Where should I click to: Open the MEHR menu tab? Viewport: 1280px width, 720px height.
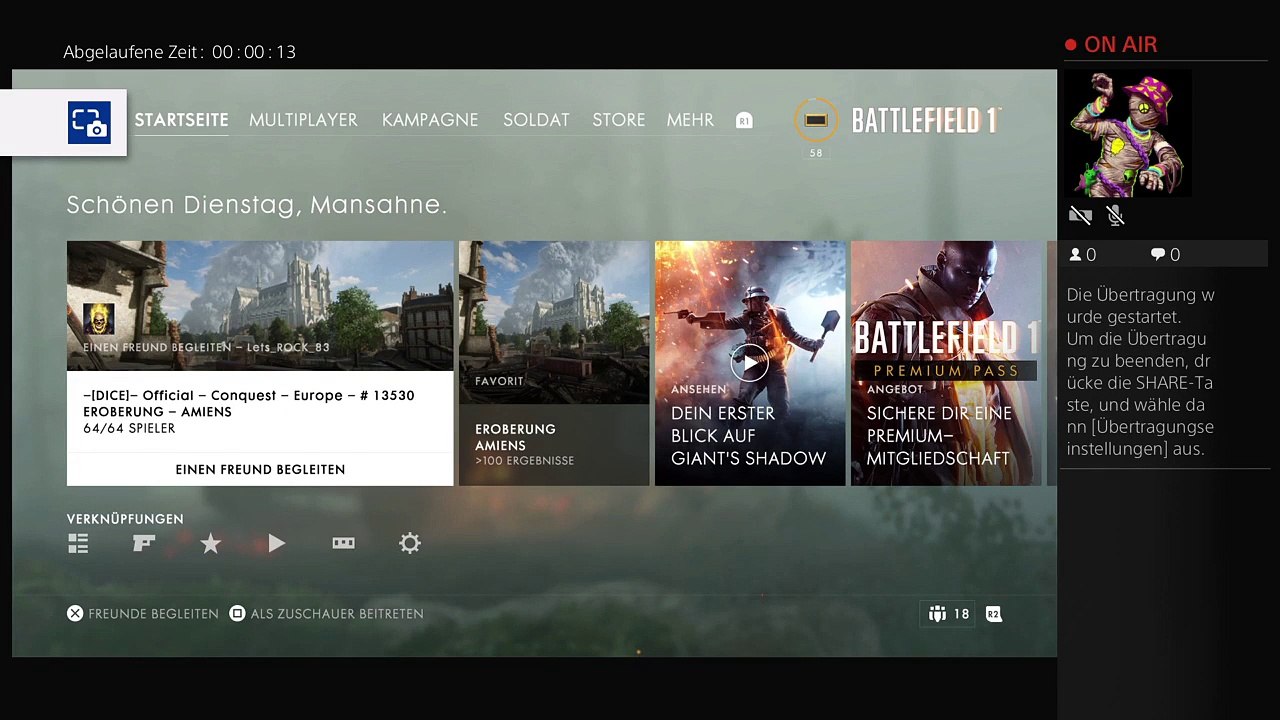690,120
